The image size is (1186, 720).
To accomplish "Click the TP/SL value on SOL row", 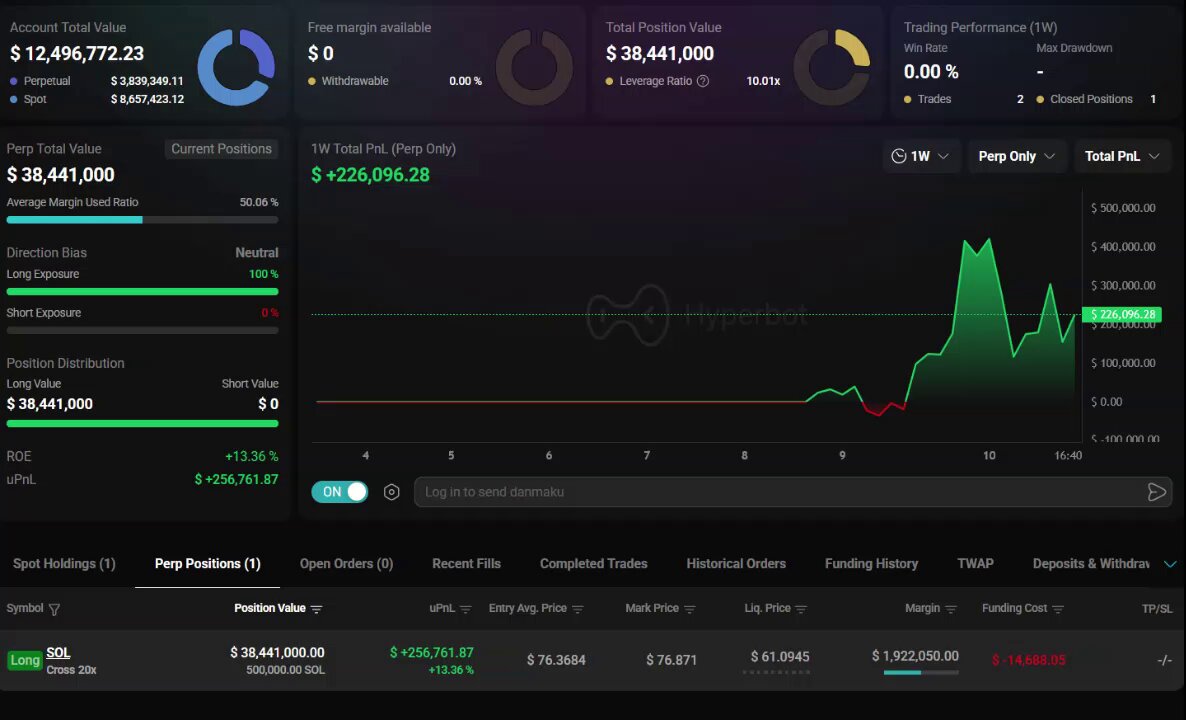I will point(1164,660).
